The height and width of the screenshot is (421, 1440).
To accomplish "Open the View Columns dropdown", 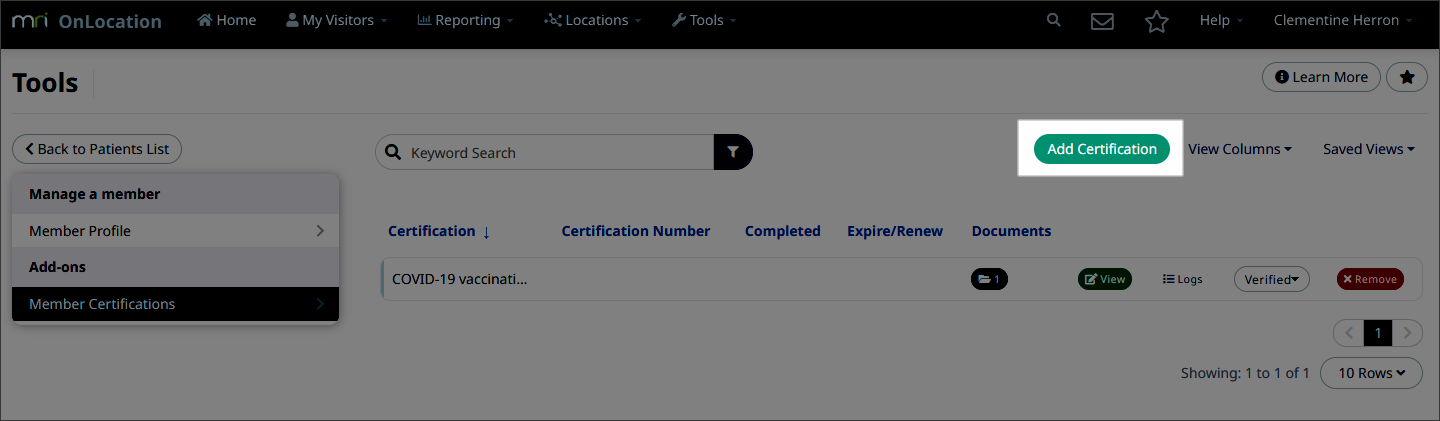I will click(x=1240, y=149).
